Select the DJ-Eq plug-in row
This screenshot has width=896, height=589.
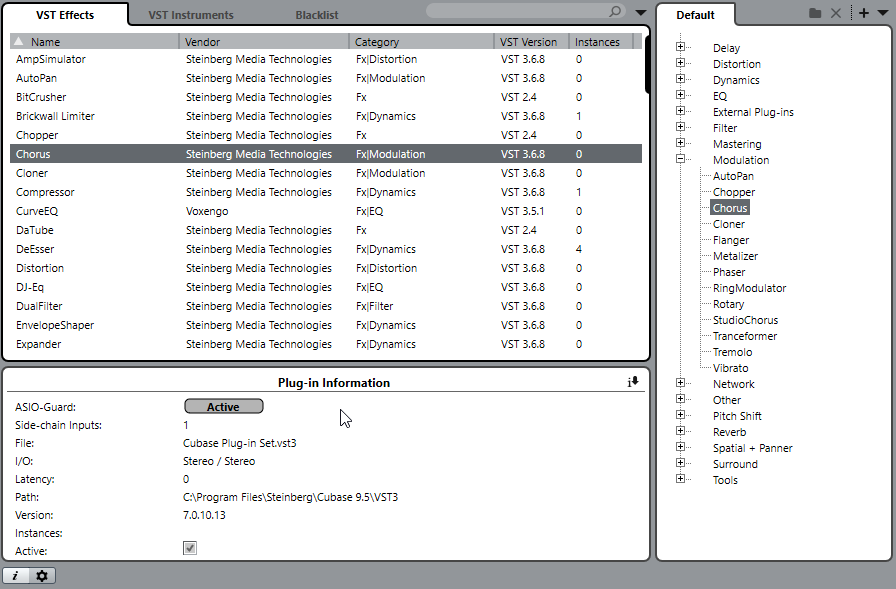coord(326,287)
